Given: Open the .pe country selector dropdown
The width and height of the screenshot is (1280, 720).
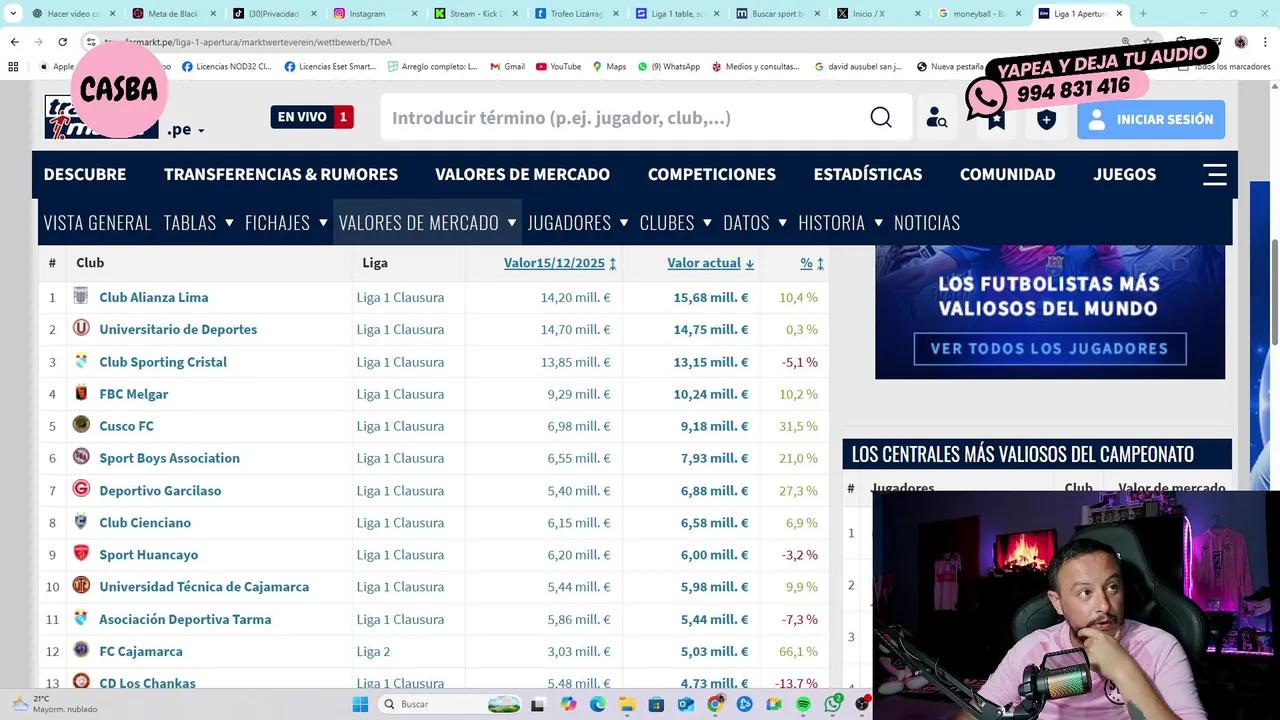Looking at the screenshot, I should [x=187, y=130].
